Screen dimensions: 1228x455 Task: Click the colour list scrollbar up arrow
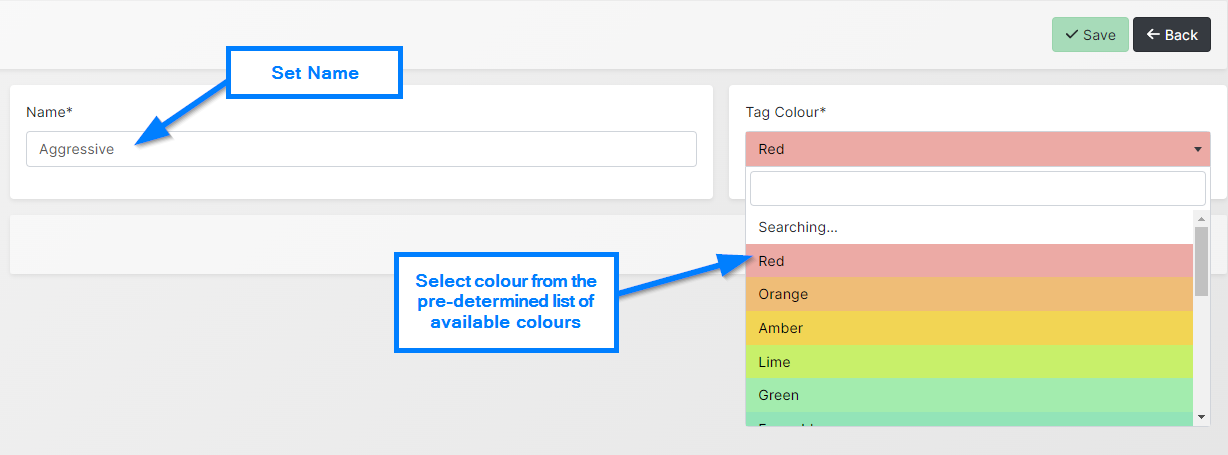pyautogui.click(x=1201, y=219)
